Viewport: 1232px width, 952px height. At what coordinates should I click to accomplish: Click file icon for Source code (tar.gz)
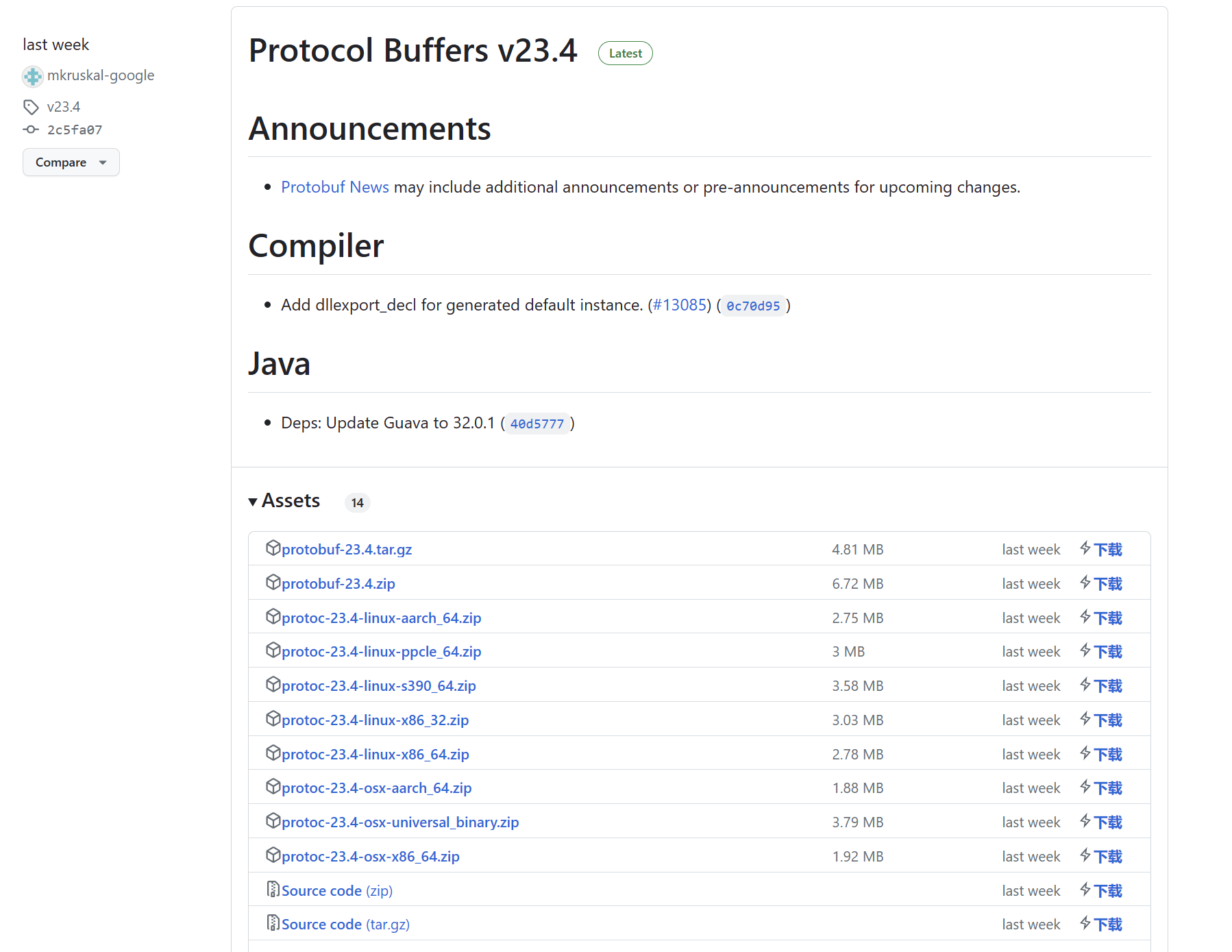point(273,923)
